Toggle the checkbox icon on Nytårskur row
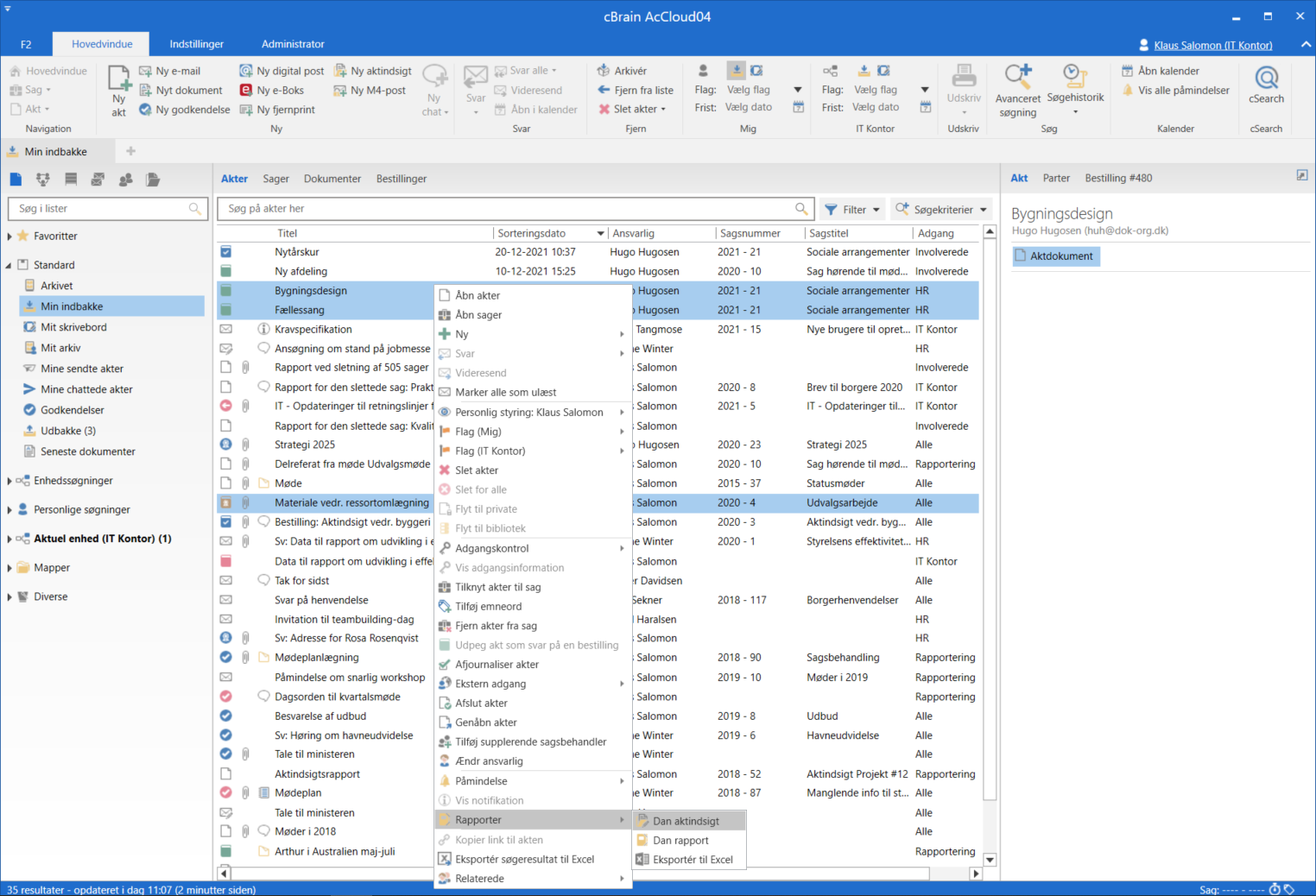 point(225,252)
